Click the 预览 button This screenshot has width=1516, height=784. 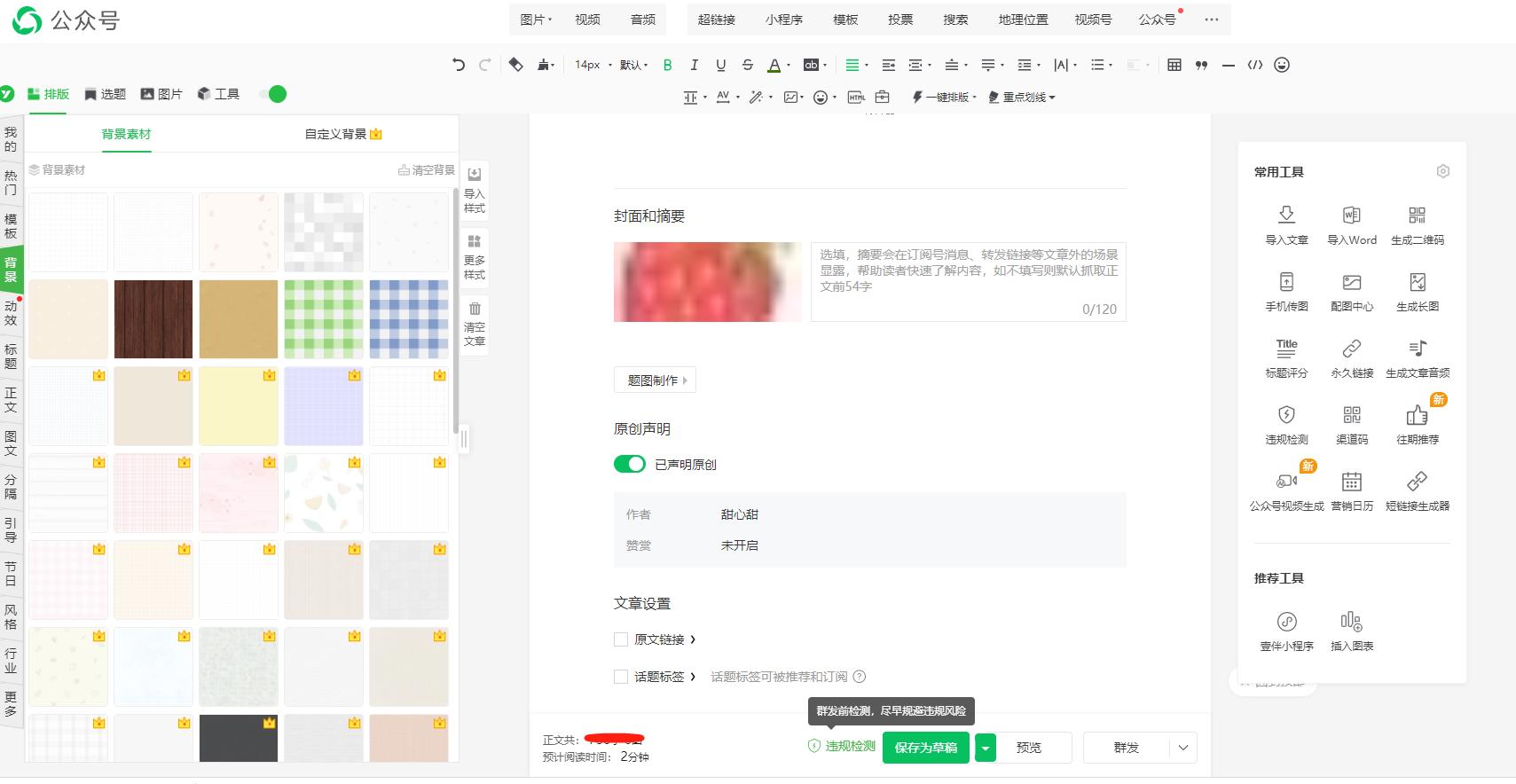pos(1029,748)
